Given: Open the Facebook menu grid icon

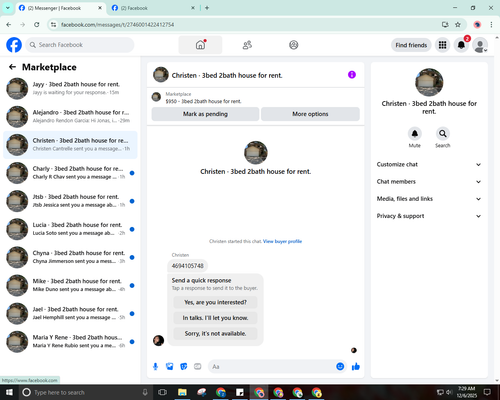Looking at the screenshot, I should point(442,45).
